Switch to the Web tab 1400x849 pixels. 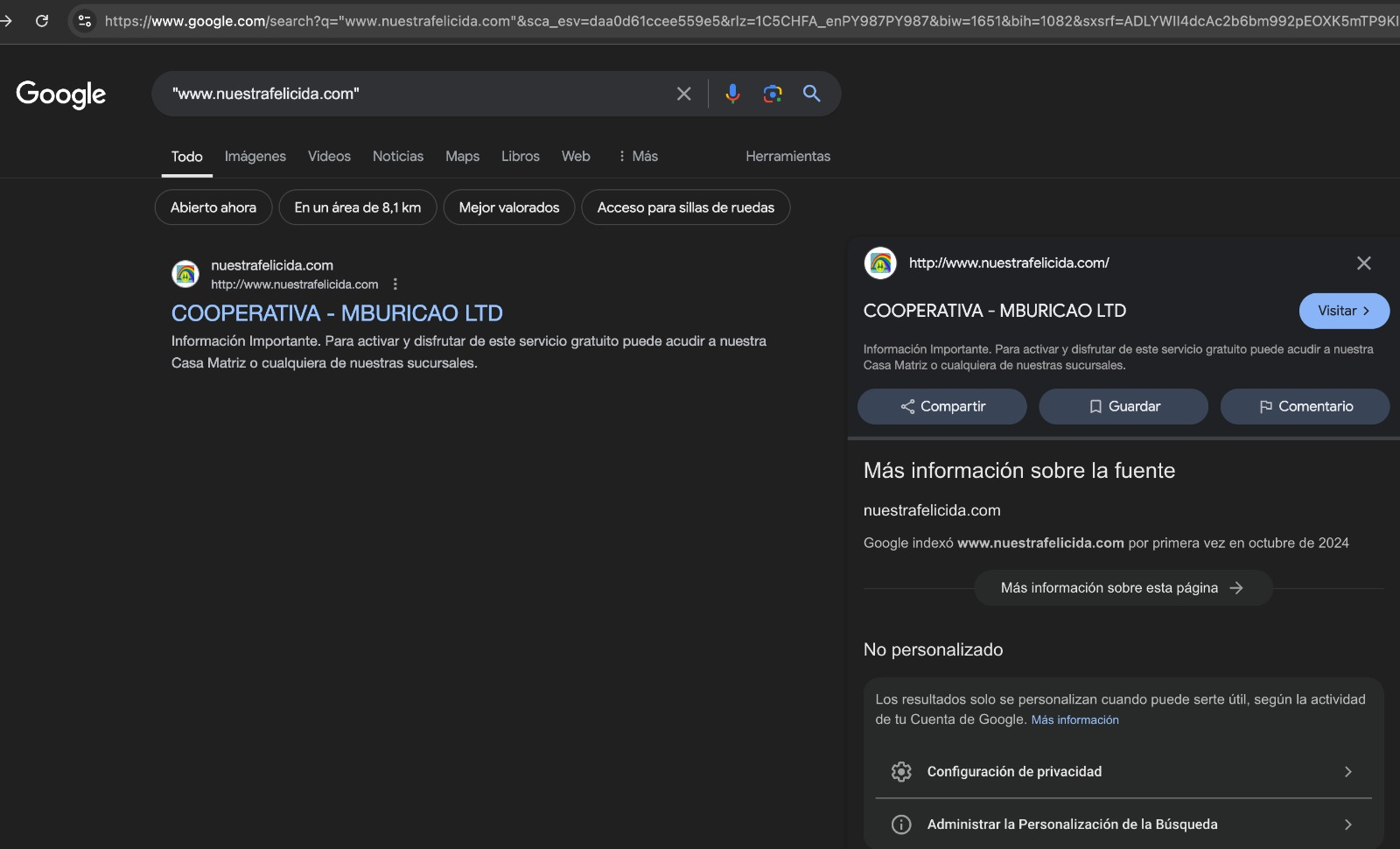[576, 156]
